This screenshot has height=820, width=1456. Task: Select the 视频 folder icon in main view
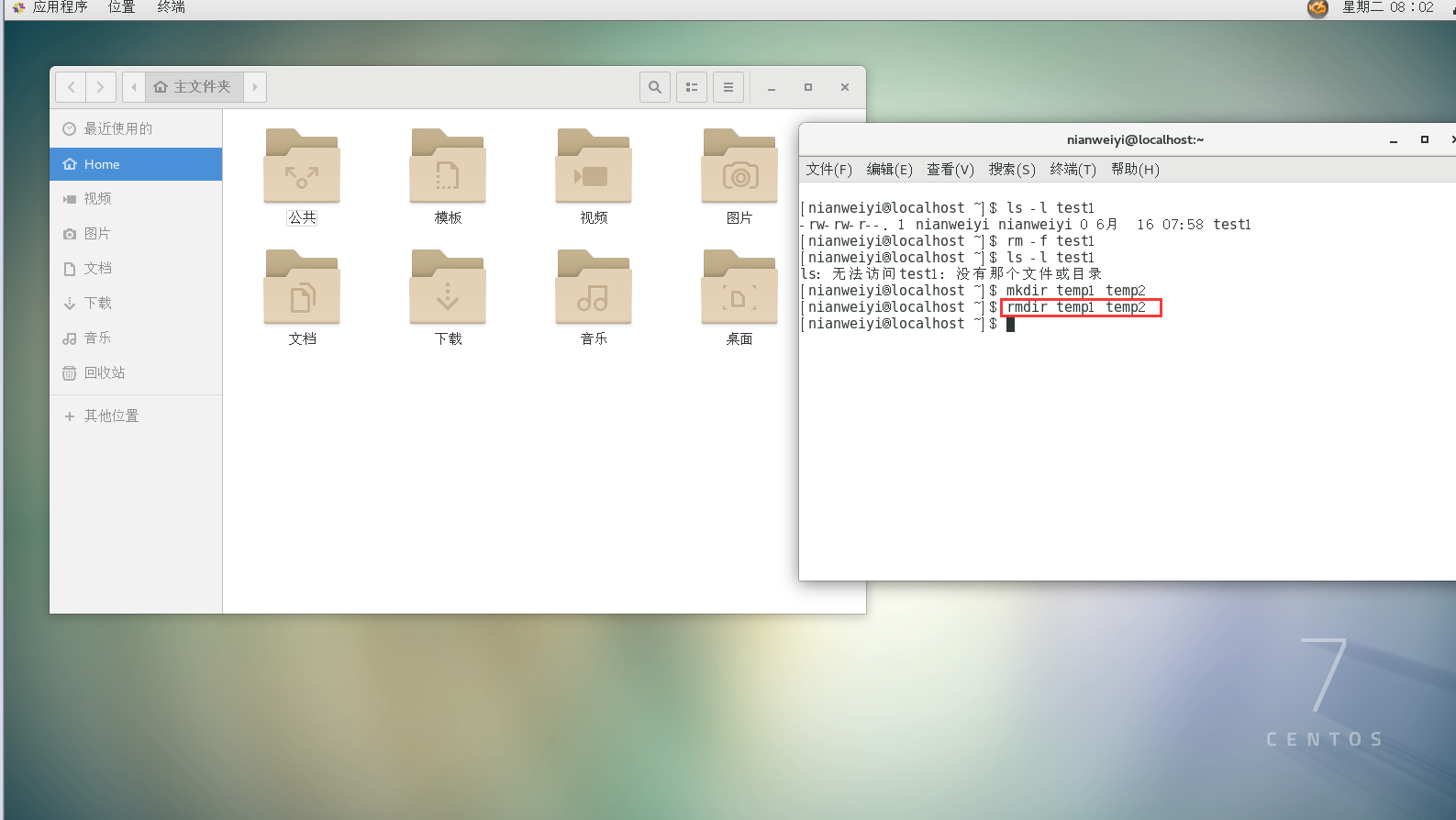(x=594, y=166)
